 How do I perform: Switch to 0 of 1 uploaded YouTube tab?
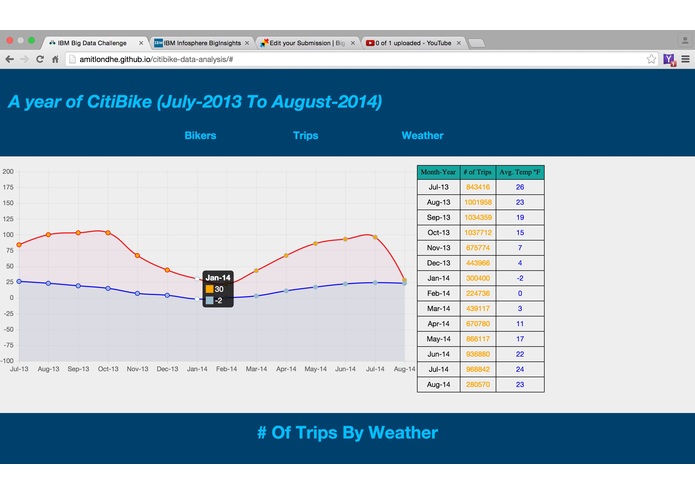point(413,43)
